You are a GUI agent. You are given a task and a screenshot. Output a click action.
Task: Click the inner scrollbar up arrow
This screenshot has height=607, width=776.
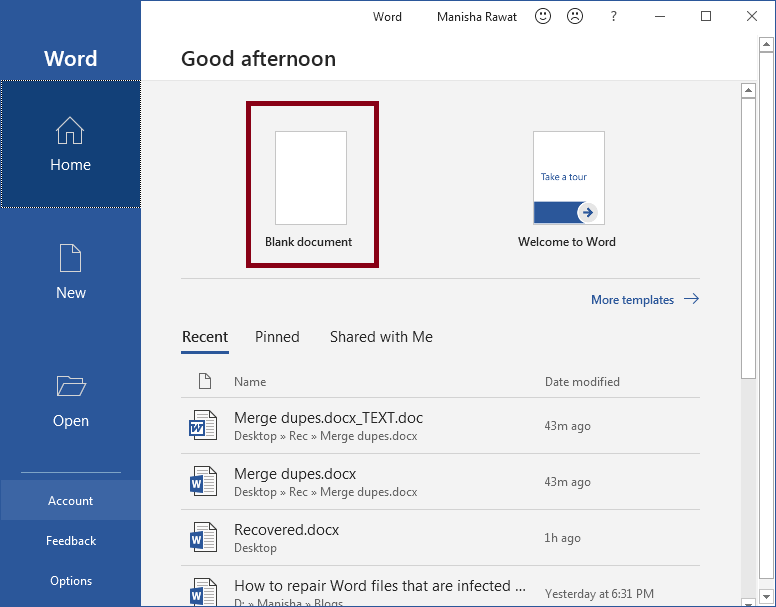[x=748, y=91]
